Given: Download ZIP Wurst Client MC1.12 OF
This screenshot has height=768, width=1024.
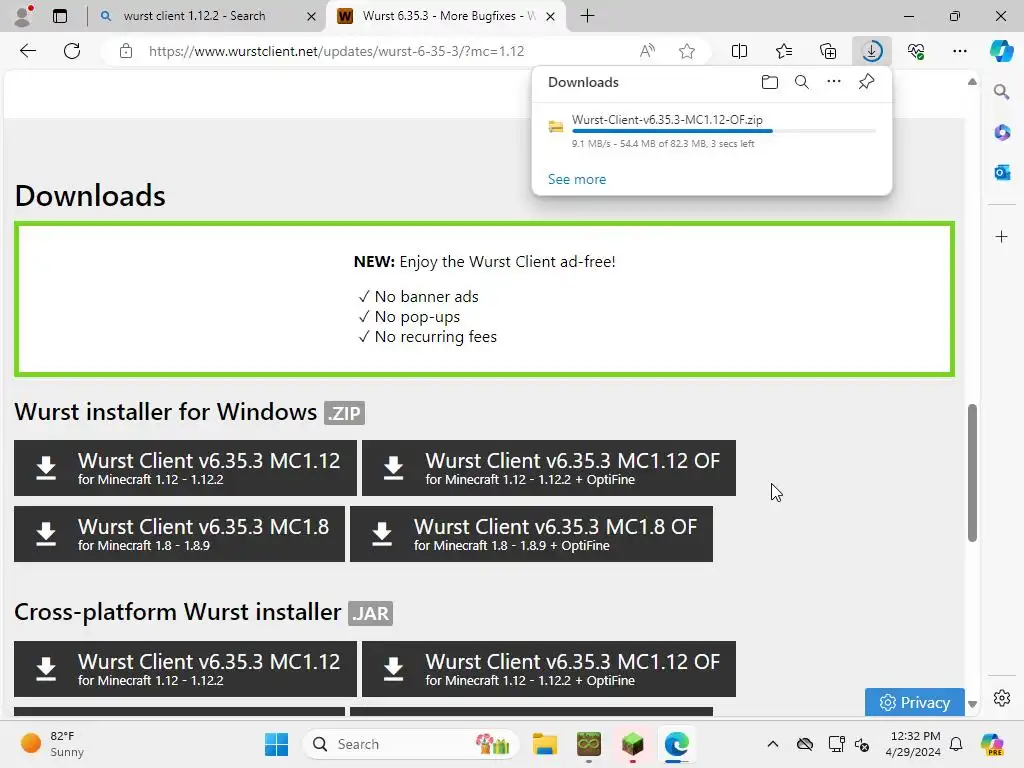Looking at the screenshot, I should tap(549, 468).
